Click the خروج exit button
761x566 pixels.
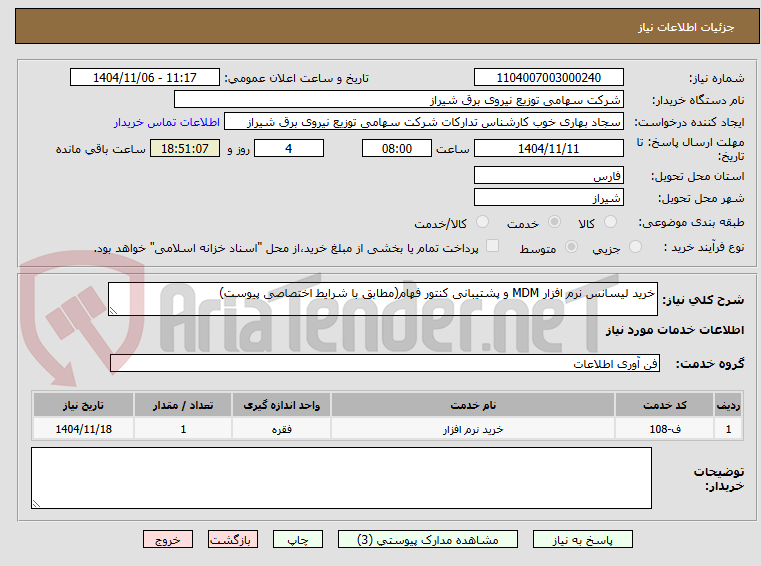click(167, 539)
